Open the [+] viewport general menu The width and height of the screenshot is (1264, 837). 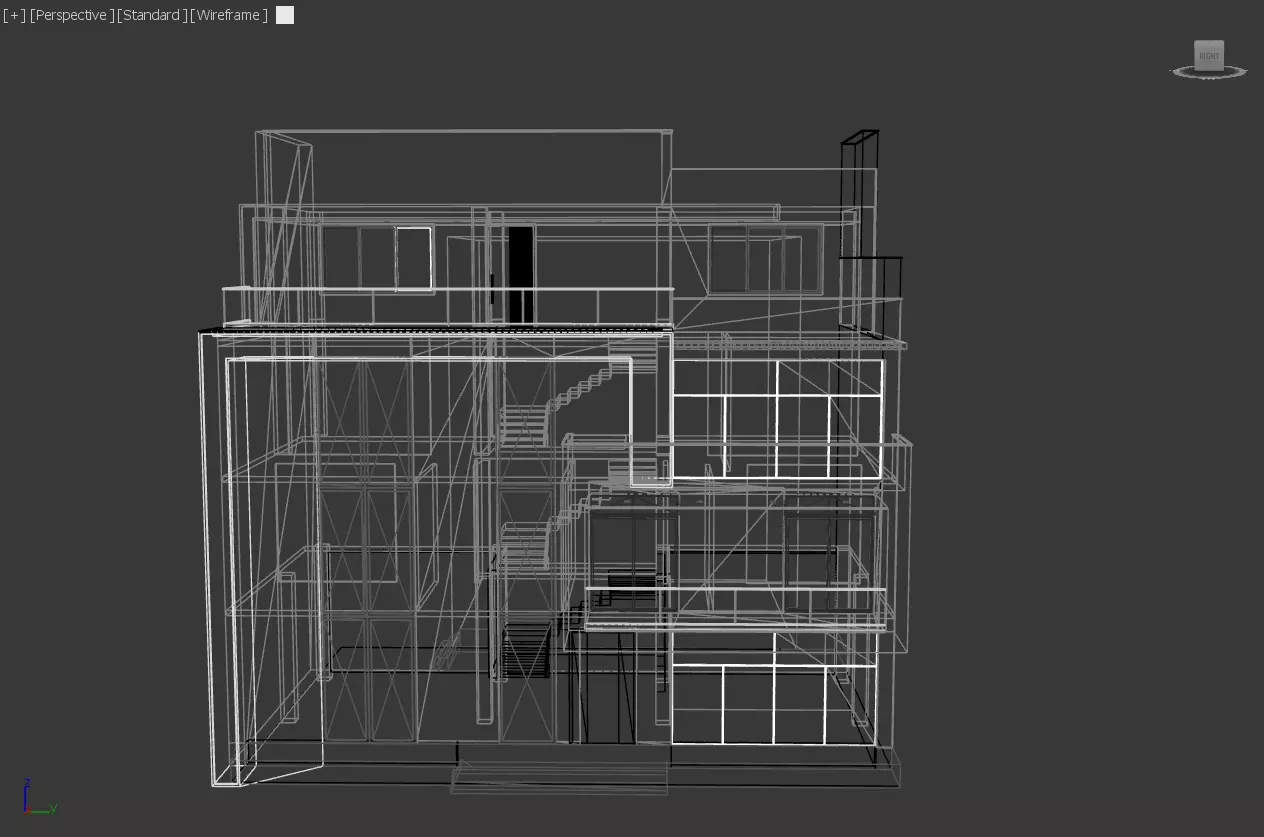pyautogui.click(x=14, y=15)
